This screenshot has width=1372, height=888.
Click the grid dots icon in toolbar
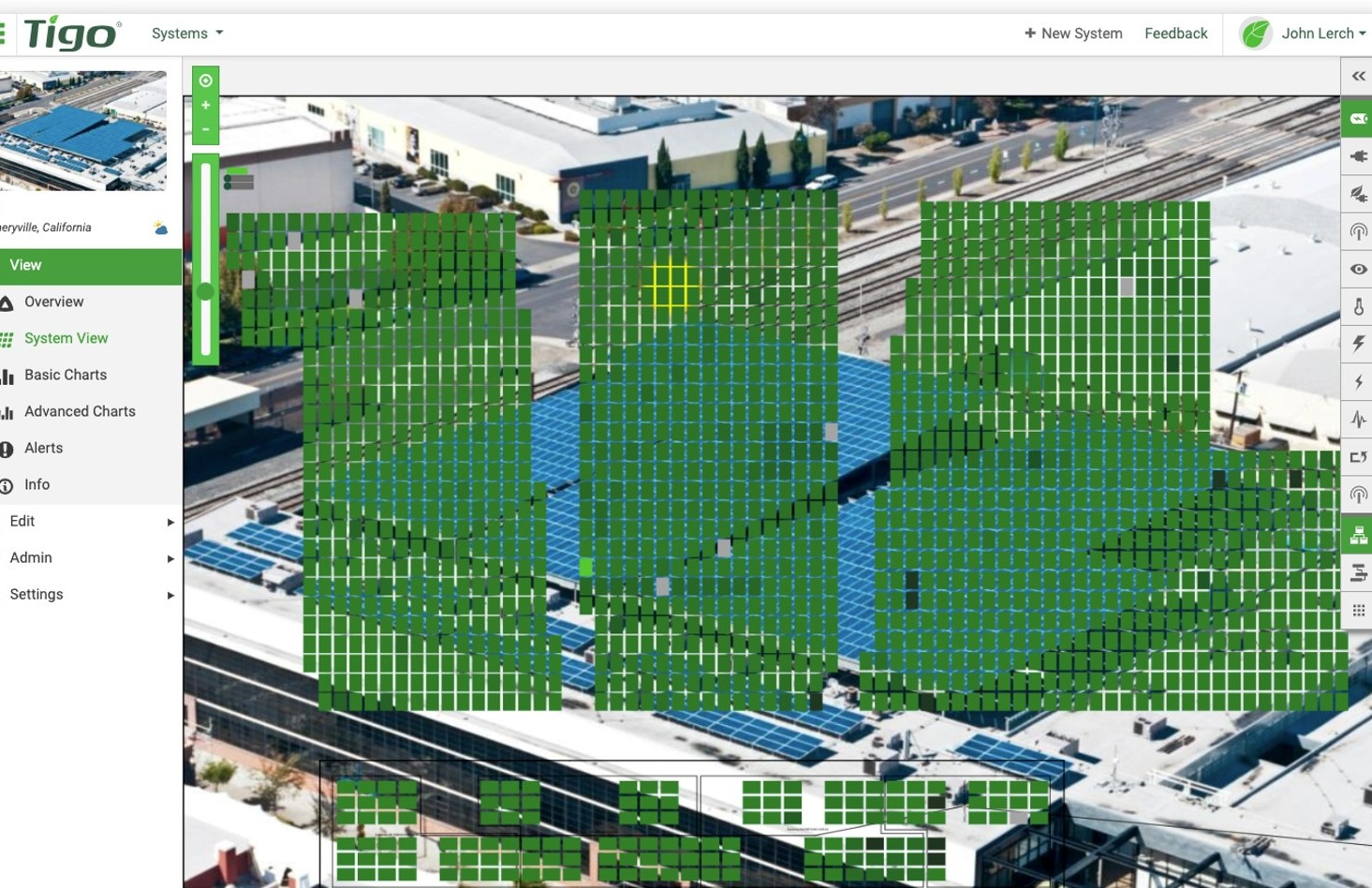tap(1358, 611)
